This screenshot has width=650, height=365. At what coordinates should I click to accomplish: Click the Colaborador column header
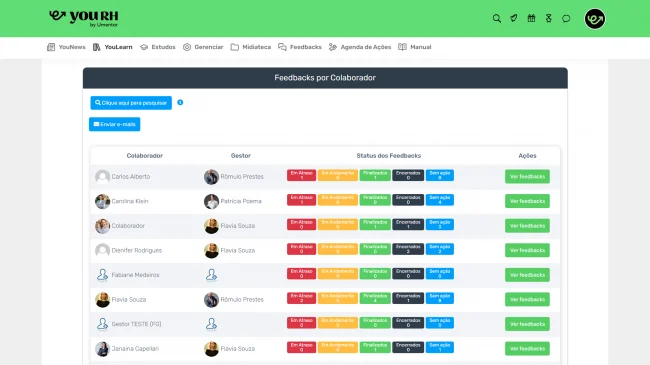pyautogui.click(x=145, y=156)
